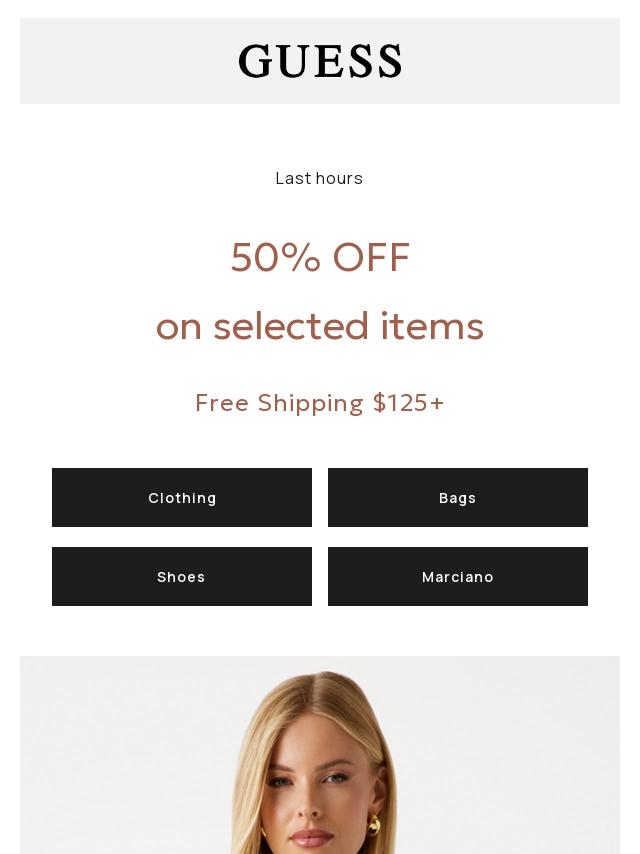
Task: Click the word "items" in headline
Action: click(432, 326)
